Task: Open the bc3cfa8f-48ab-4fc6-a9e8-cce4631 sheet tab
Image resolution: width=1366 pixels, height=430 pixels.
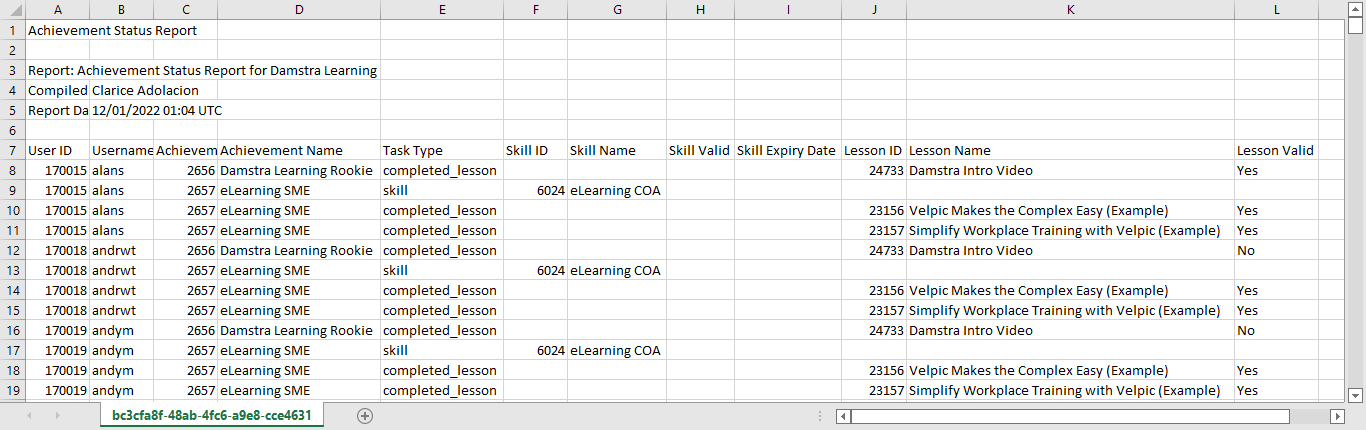Action: [x=211, y=415]
